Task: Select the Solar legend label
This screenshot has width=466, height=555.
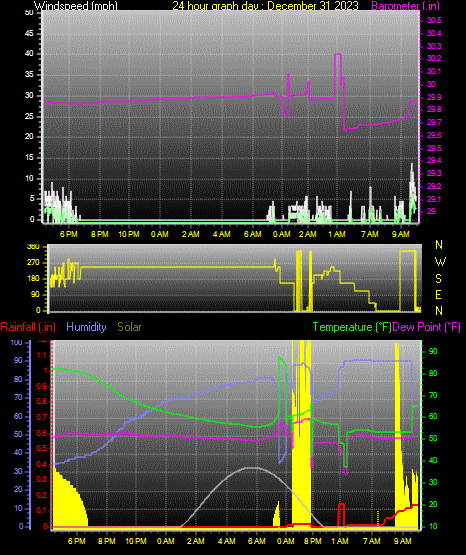Action: 129,327
